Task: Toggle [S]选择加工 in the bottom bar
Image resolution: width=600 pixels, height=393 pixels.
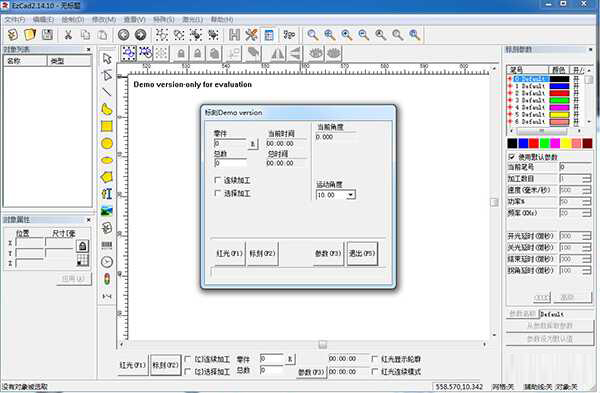Action: pos(188,371)
